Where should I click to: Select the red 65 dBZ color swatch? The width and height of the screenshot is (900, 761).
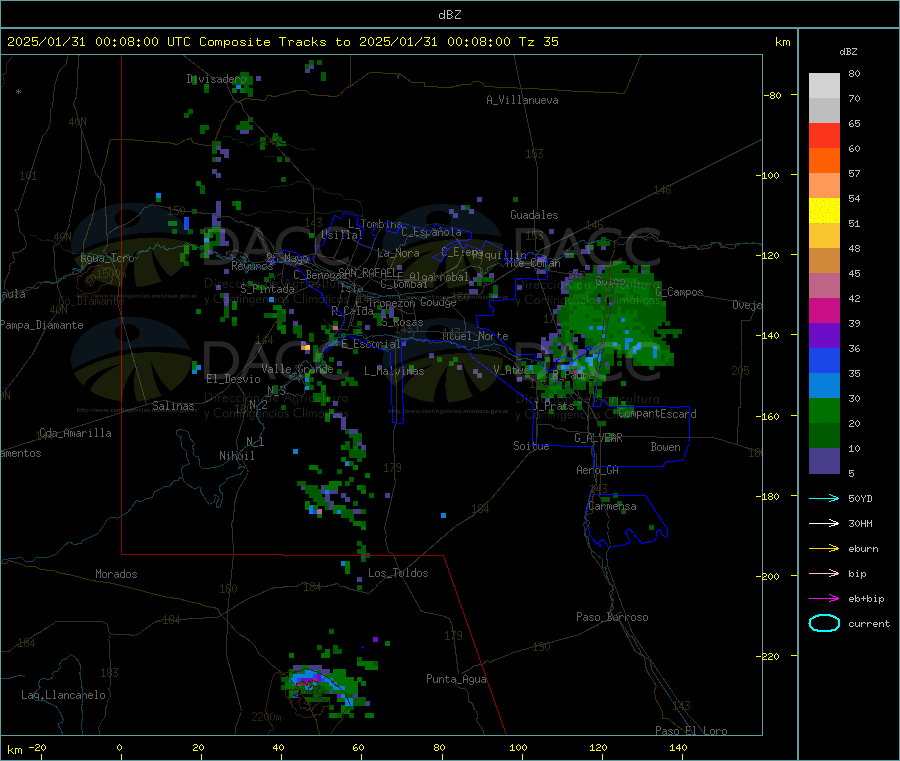coord(824,135)
